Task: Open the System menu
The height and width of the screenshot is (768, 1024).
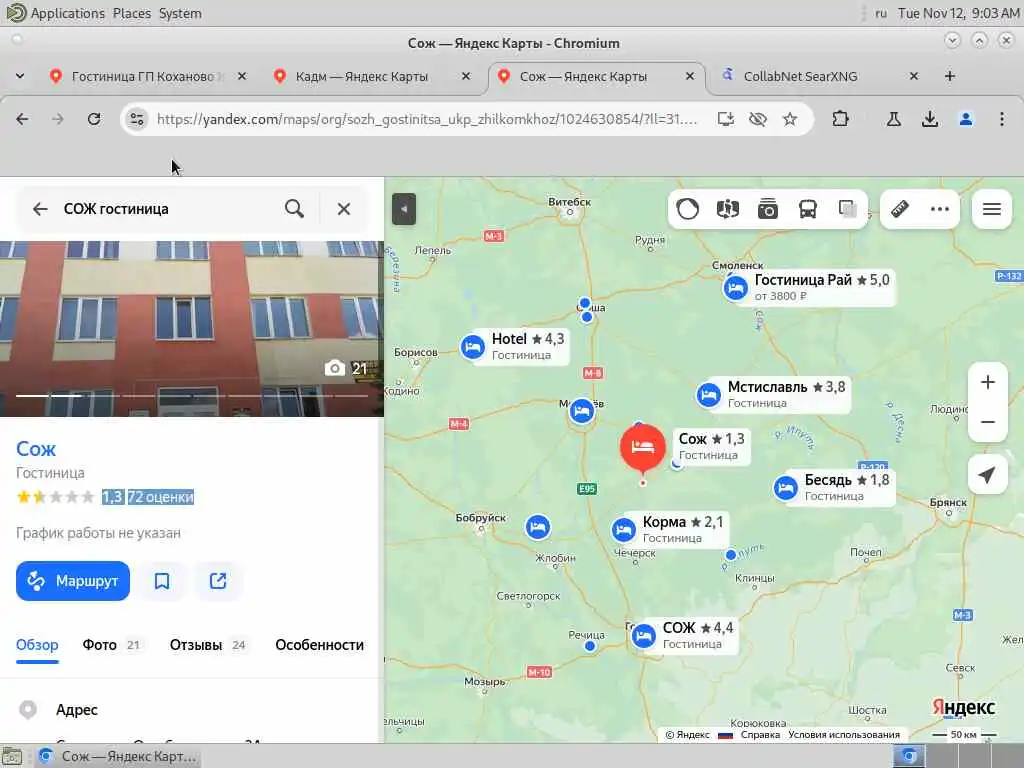Action: (180, 13)
